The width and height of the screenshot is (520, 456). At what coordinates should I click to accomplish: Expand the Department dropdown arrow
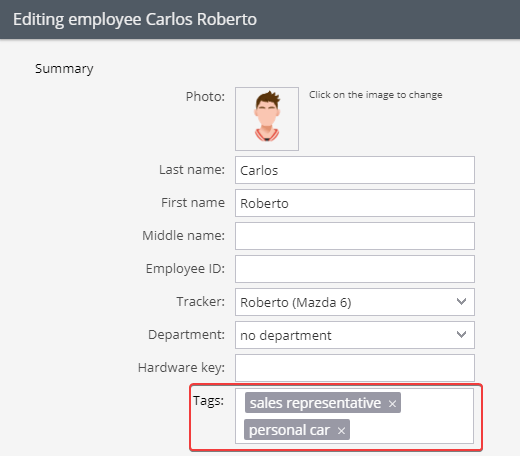click(x=461, y=335)
